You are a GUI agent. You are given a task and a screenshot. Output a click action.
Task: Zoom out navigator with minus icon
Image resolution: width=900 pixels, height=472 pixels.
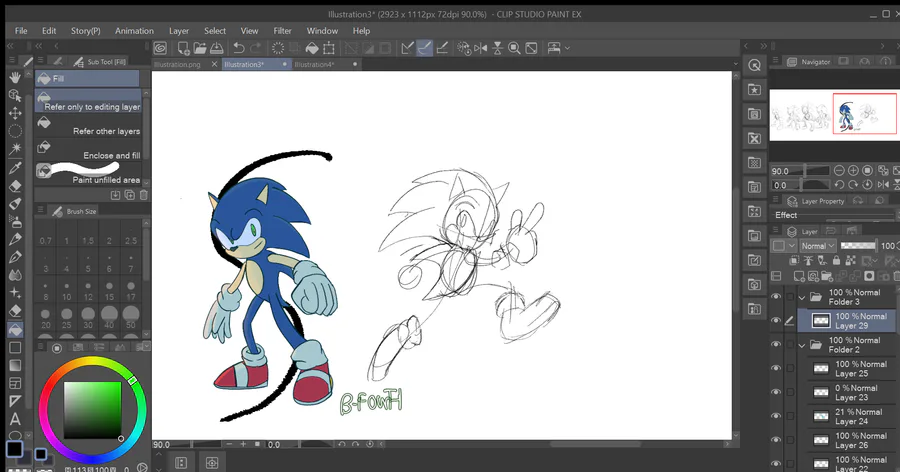pyautogui.click(x=839, y=171)
